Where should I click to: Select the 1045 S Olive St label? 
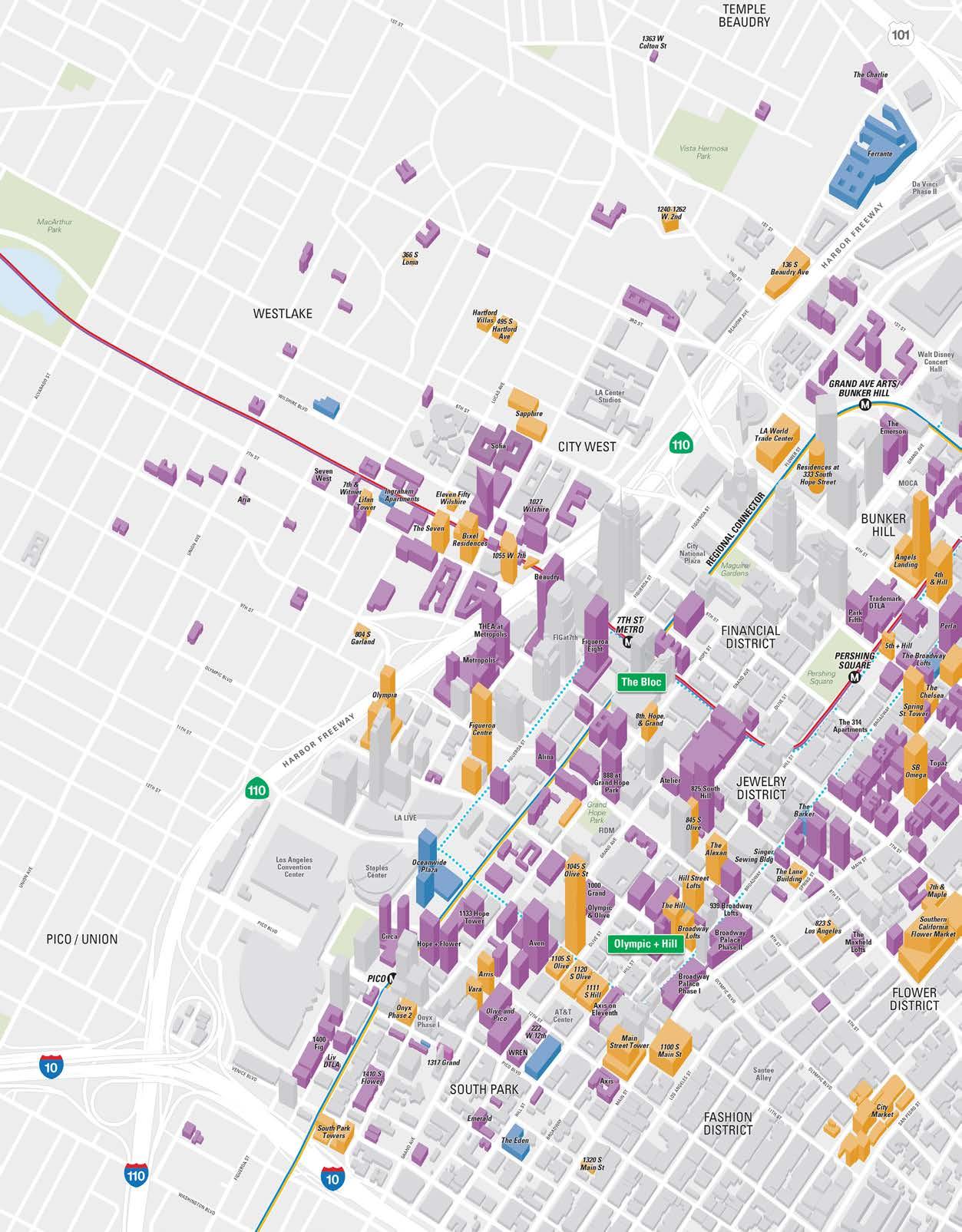coord(576,870)
